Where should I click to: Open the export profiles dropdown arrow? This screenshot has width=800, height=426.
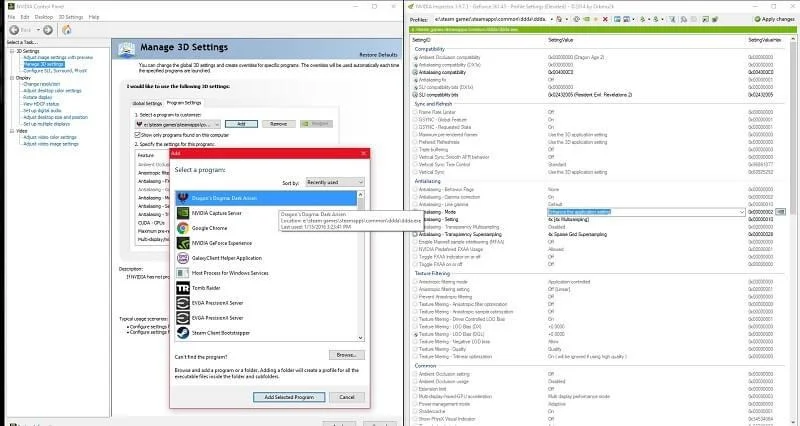point(649,19)
